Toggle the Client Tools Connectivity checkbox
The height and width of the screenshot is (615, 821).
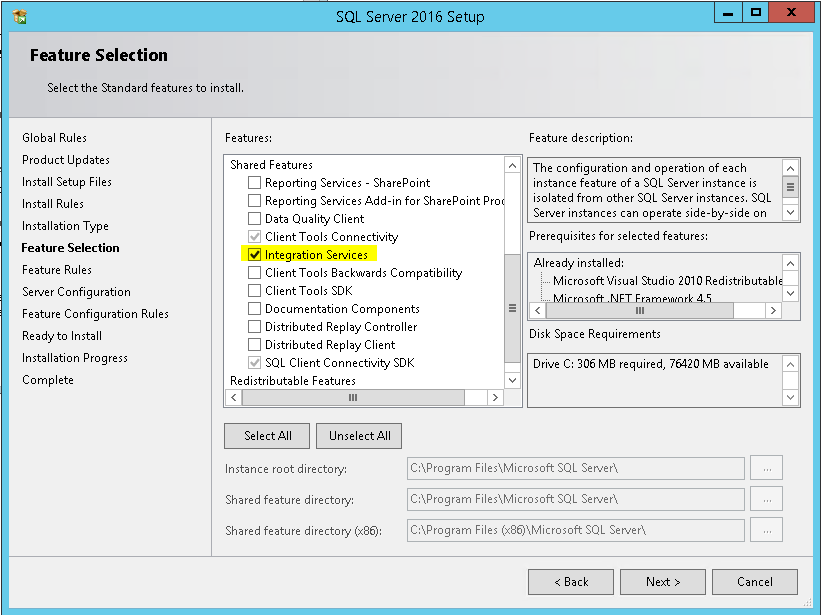click(x=254, y=237)
